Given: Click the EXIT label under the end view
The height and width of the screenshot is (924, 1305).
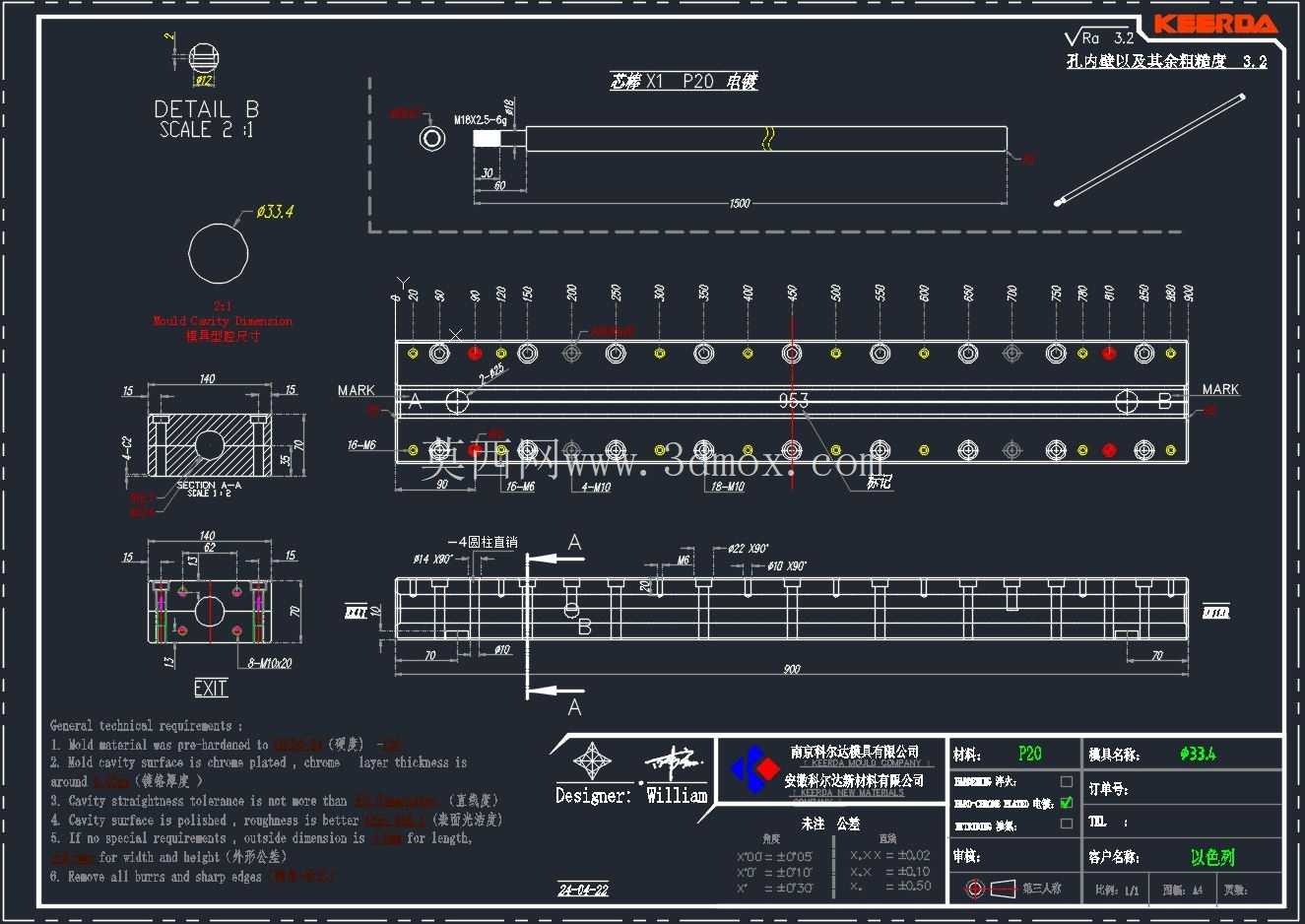Looking at the screenshot, I should 211,688.
